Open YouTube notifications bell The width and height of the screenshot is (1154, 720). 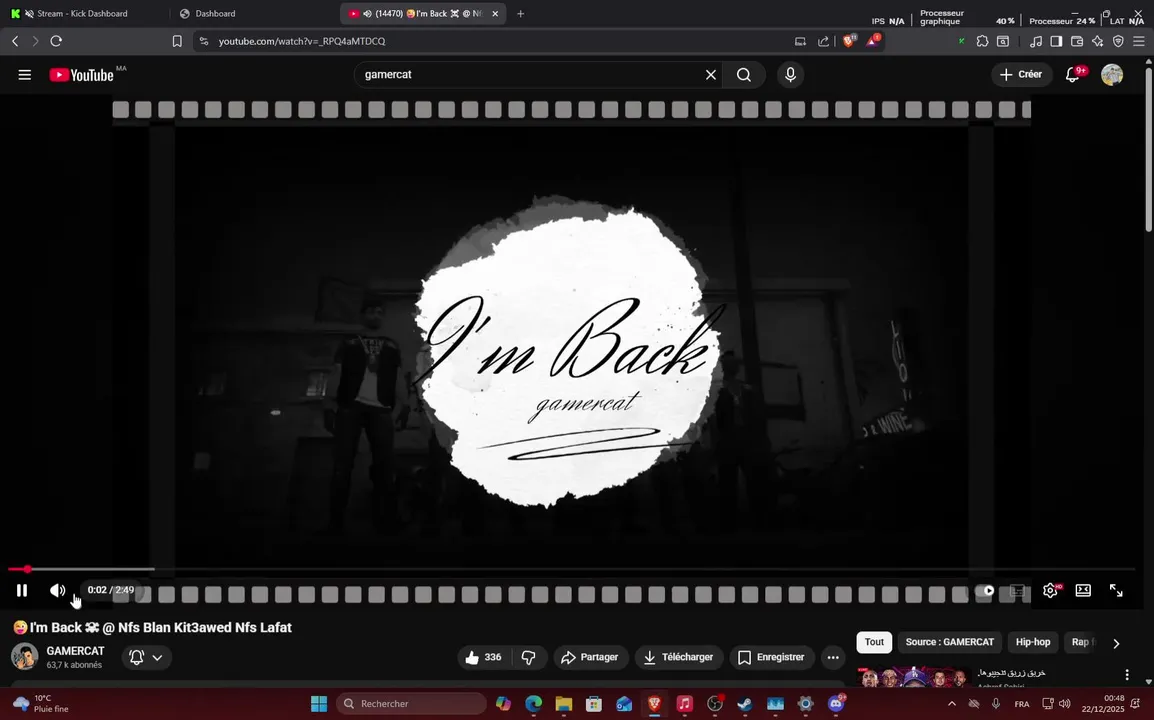coord(1074,74)
